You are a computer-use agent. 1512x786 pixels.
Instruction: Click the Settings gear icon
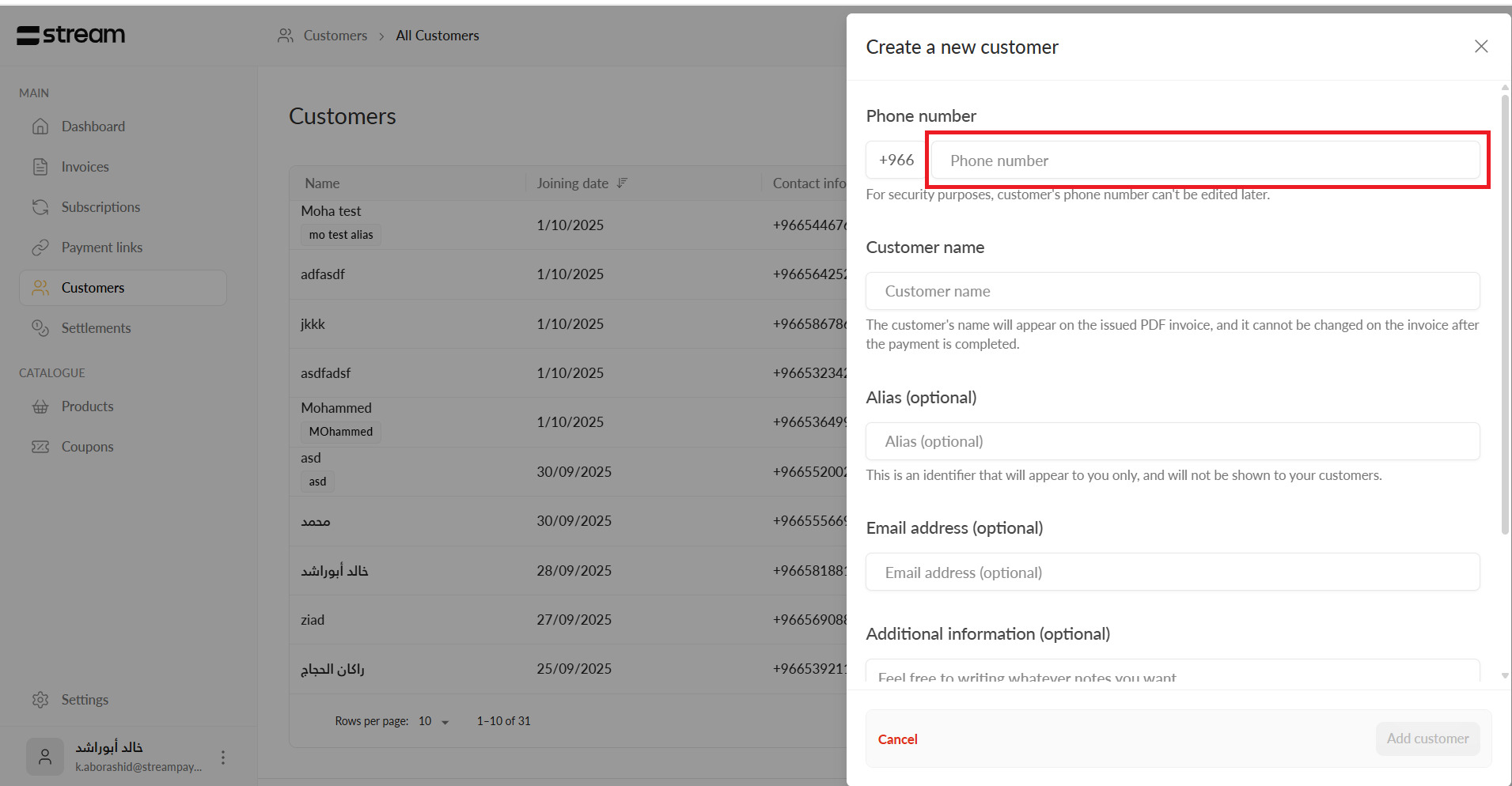tap(40, 700)
